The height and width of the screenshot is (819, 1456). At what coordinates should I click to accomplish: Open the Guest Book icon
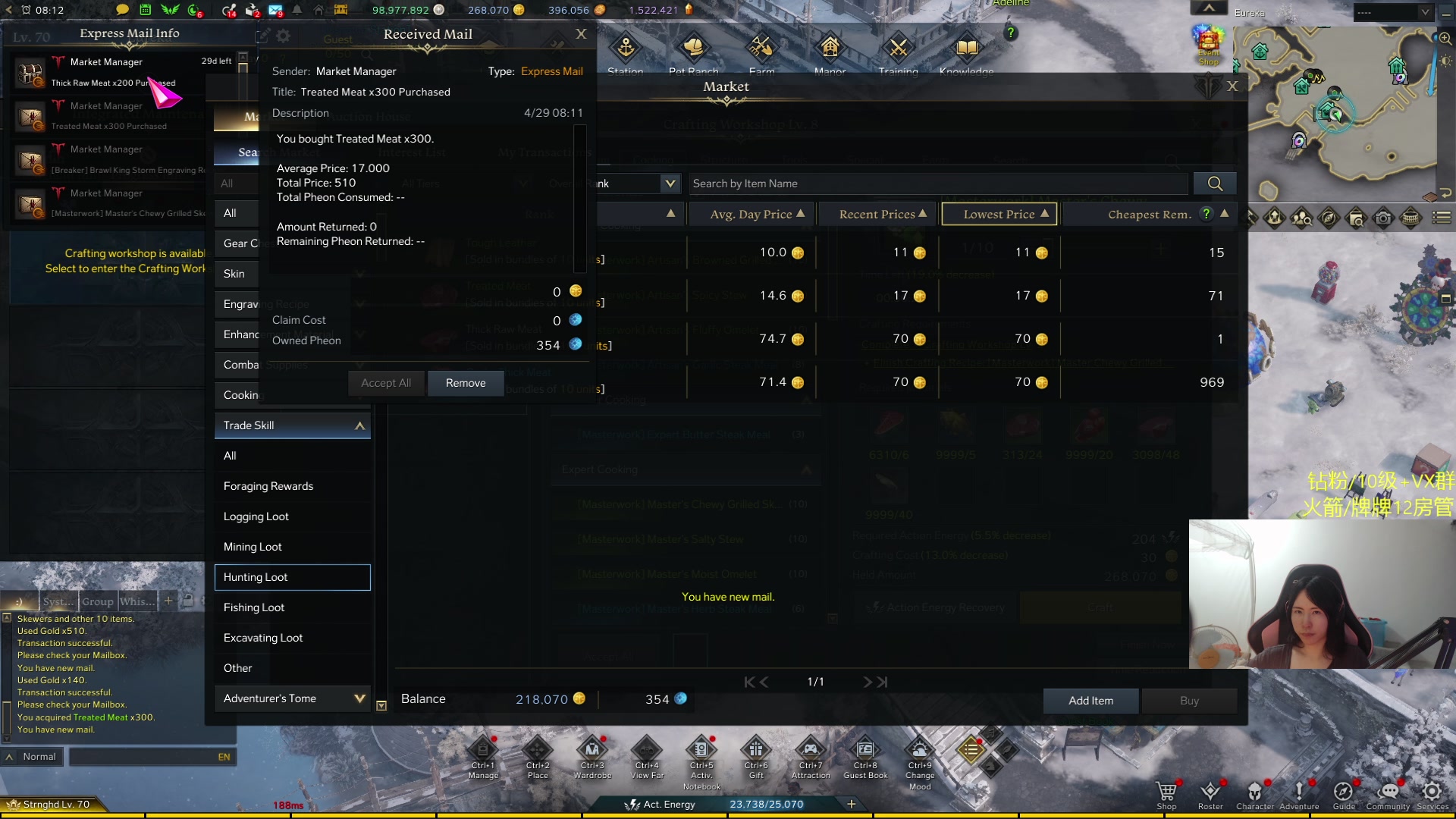865,751
